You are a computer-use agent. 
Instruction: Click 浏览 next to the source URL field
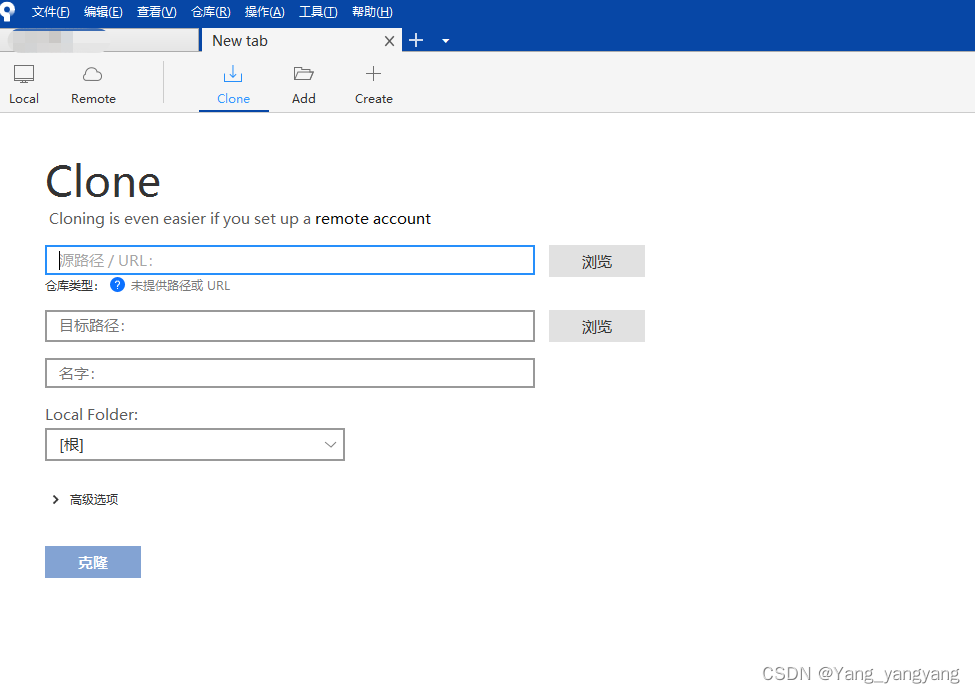(x=596, y=260)
